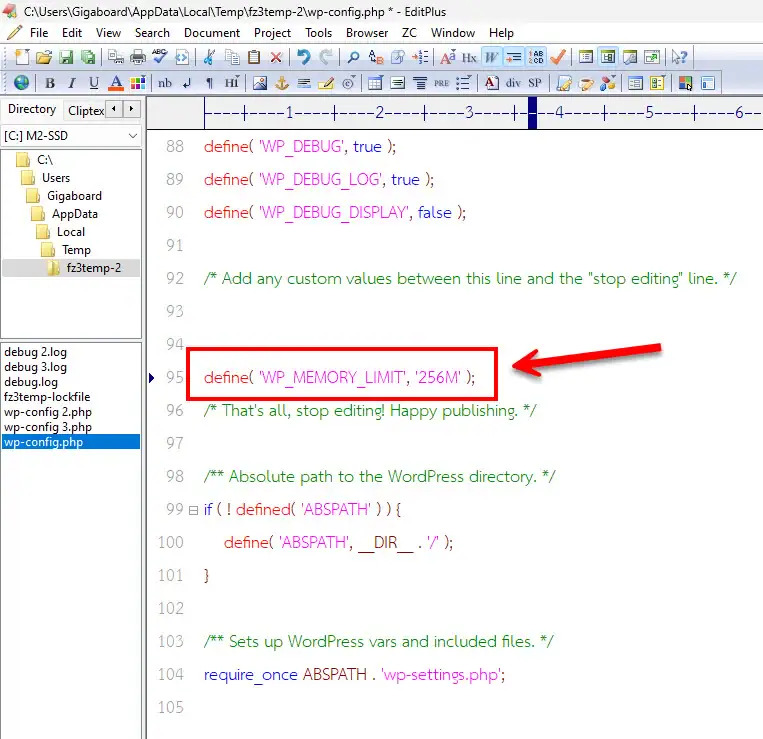Click the Hx hex viewer icon
Screen dimensions: 763x739
469,57
